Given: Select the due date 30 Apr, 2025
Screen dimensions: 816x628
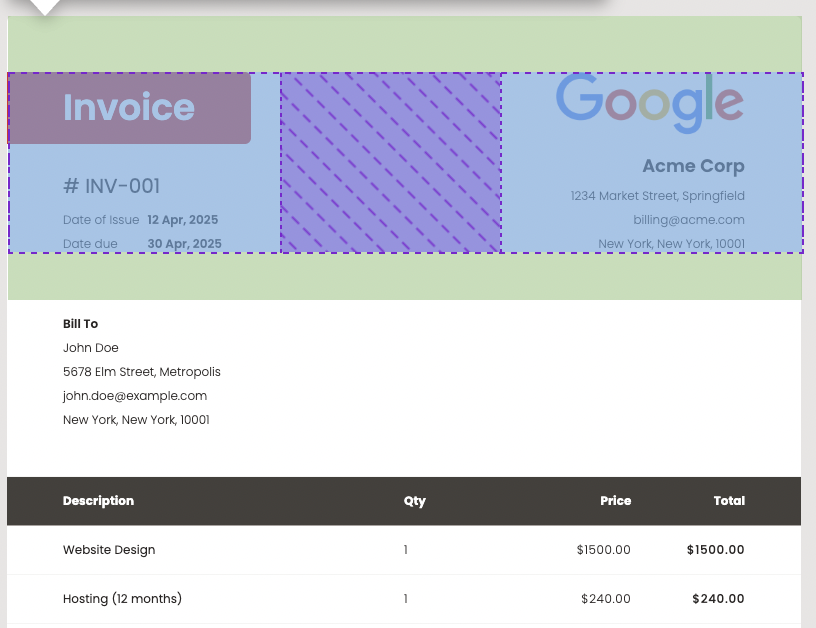Looking at the screenshot, I should [x=184, y=243].
